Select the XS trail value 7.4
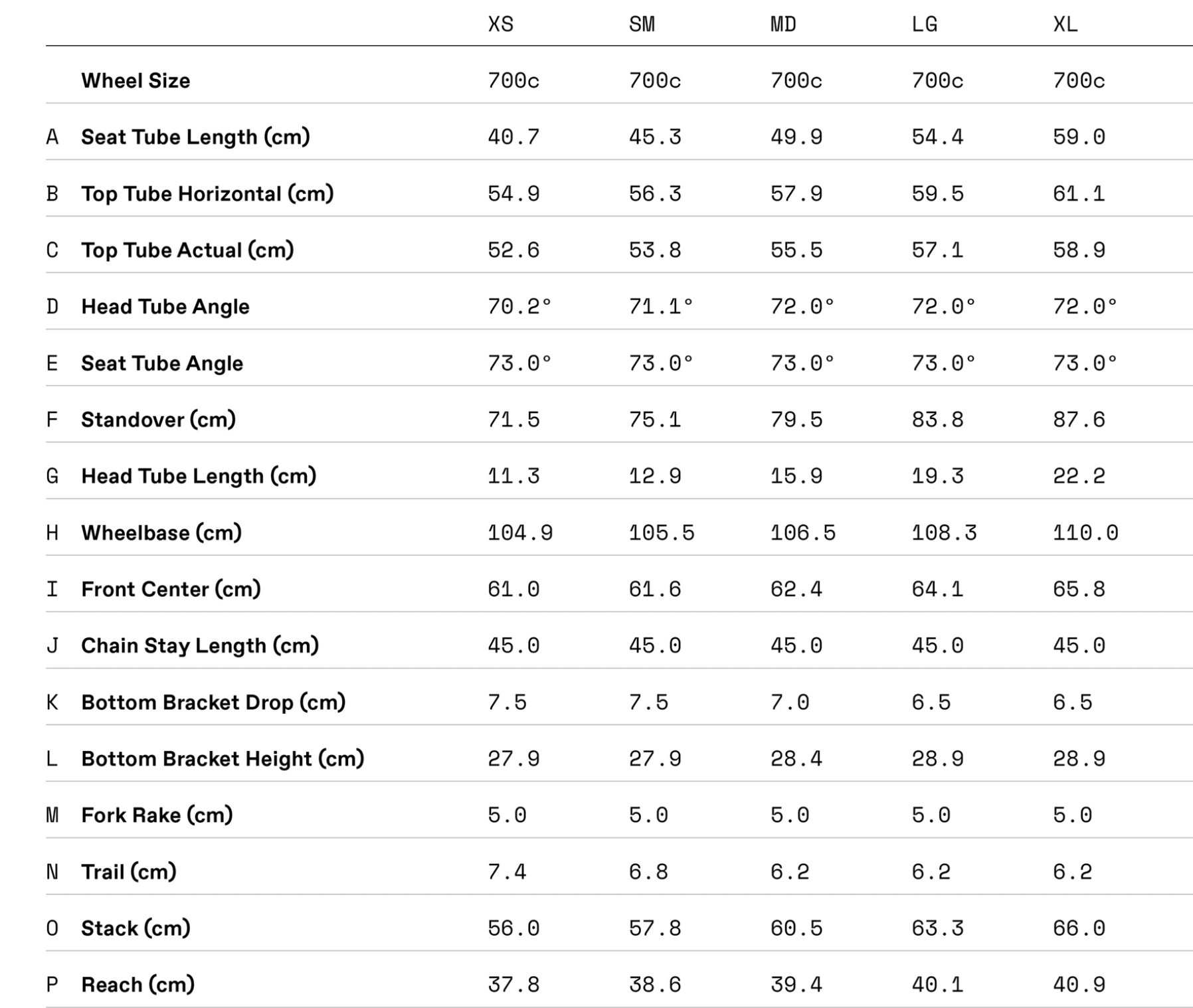The width and height of the screenshot is (1193, 1008). [x=507, y=872]
